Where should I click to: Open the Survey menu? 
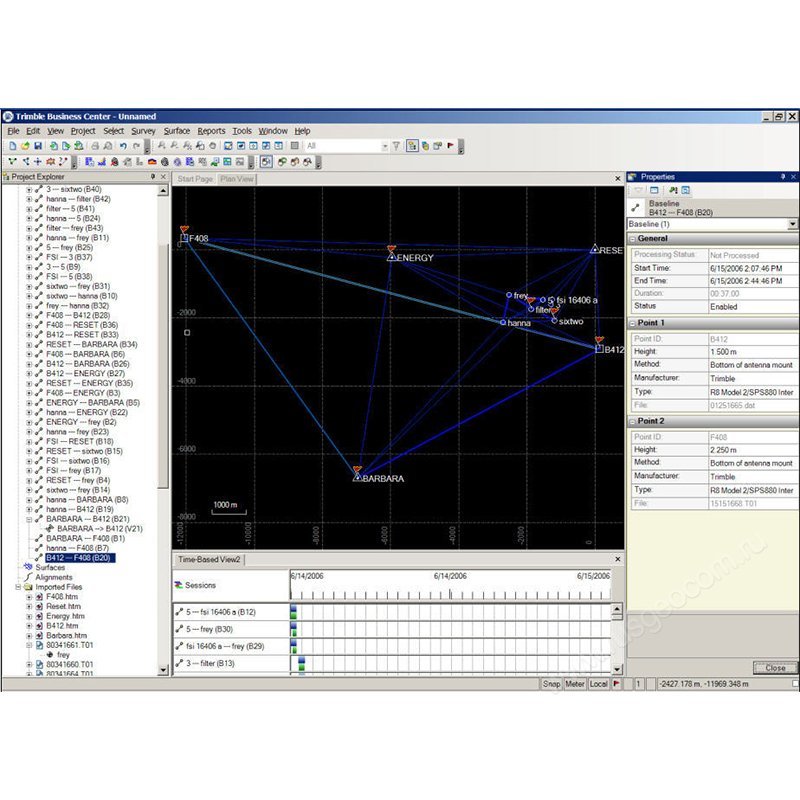coord(143,131)
